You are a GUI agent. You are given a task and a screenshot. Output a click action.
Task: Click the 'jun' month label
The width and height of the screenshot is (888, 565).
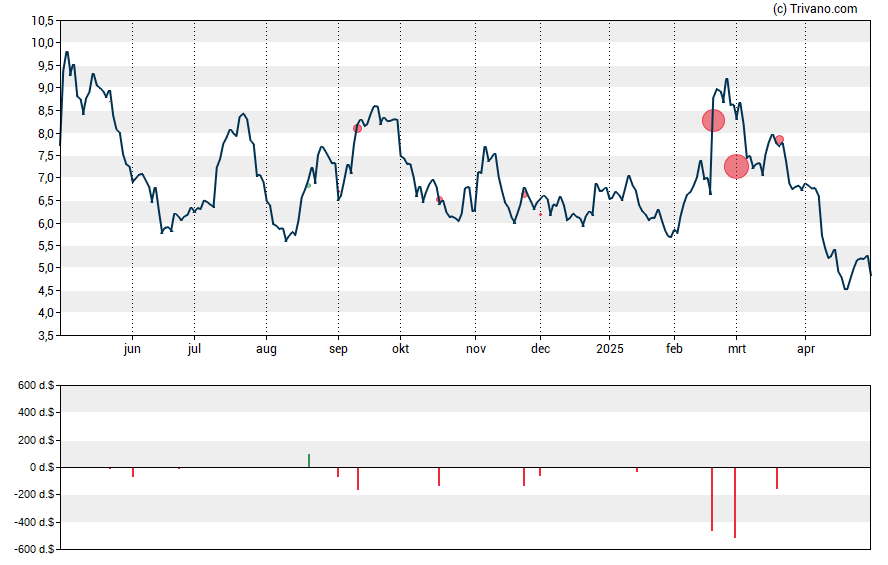tap(132, 349)
